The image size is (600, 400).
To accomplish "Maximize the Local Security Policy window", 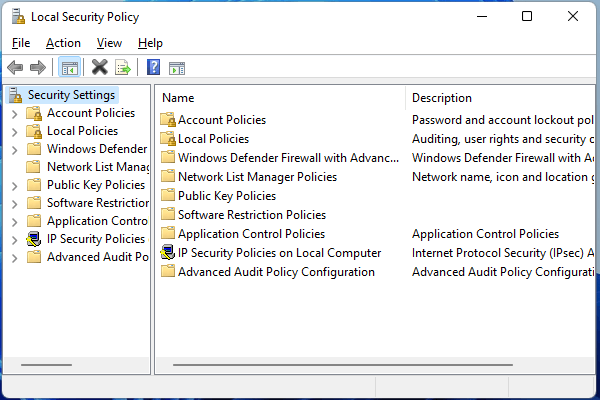I will point(527,16).
